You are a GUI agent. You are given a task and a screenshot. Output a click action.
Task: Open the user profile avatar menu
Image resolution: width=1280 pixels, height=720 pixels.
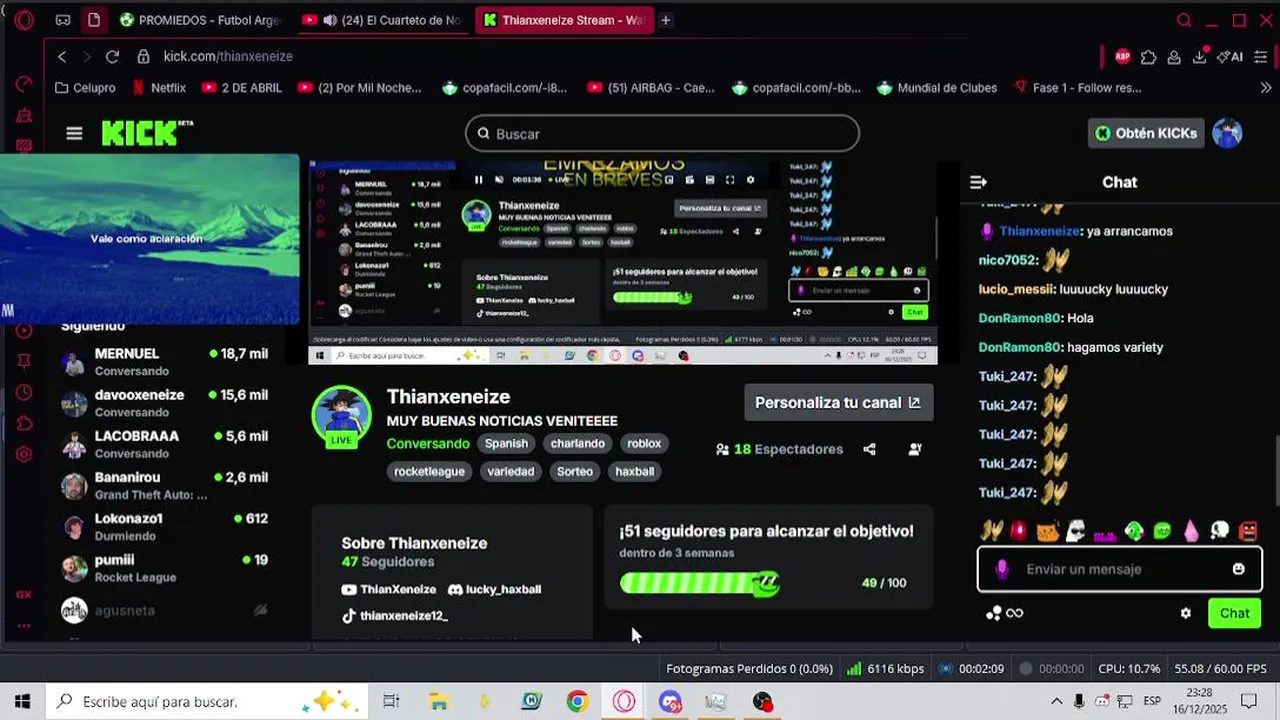click(x=1227, y=133)
